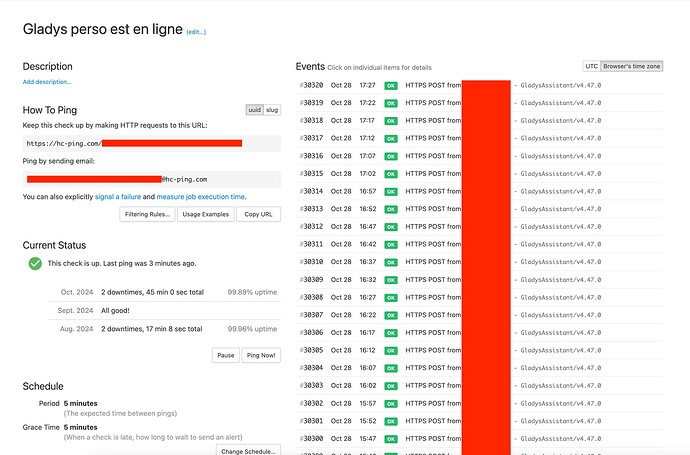Click OK badge on event #30320
This screenshot has height=455, width=690.
pos(391,86)
